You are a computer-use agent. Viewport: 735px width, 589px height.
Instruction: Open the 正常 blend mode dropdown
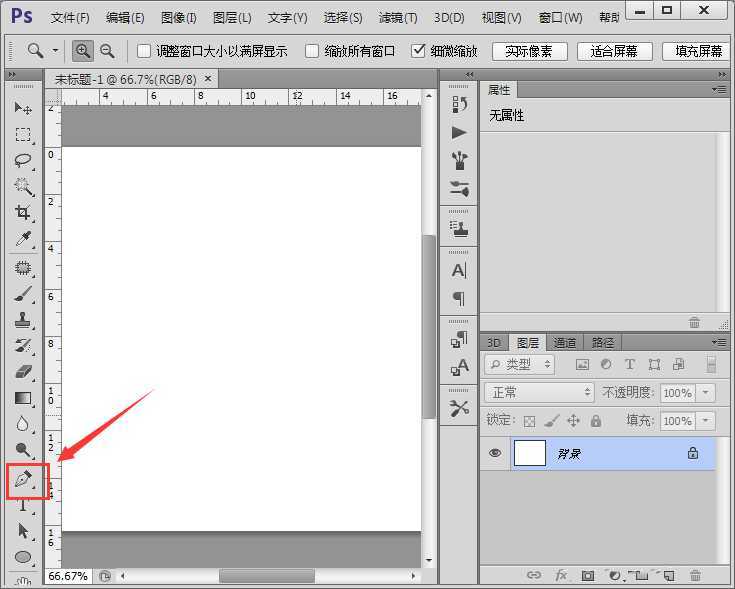point(539,393)
